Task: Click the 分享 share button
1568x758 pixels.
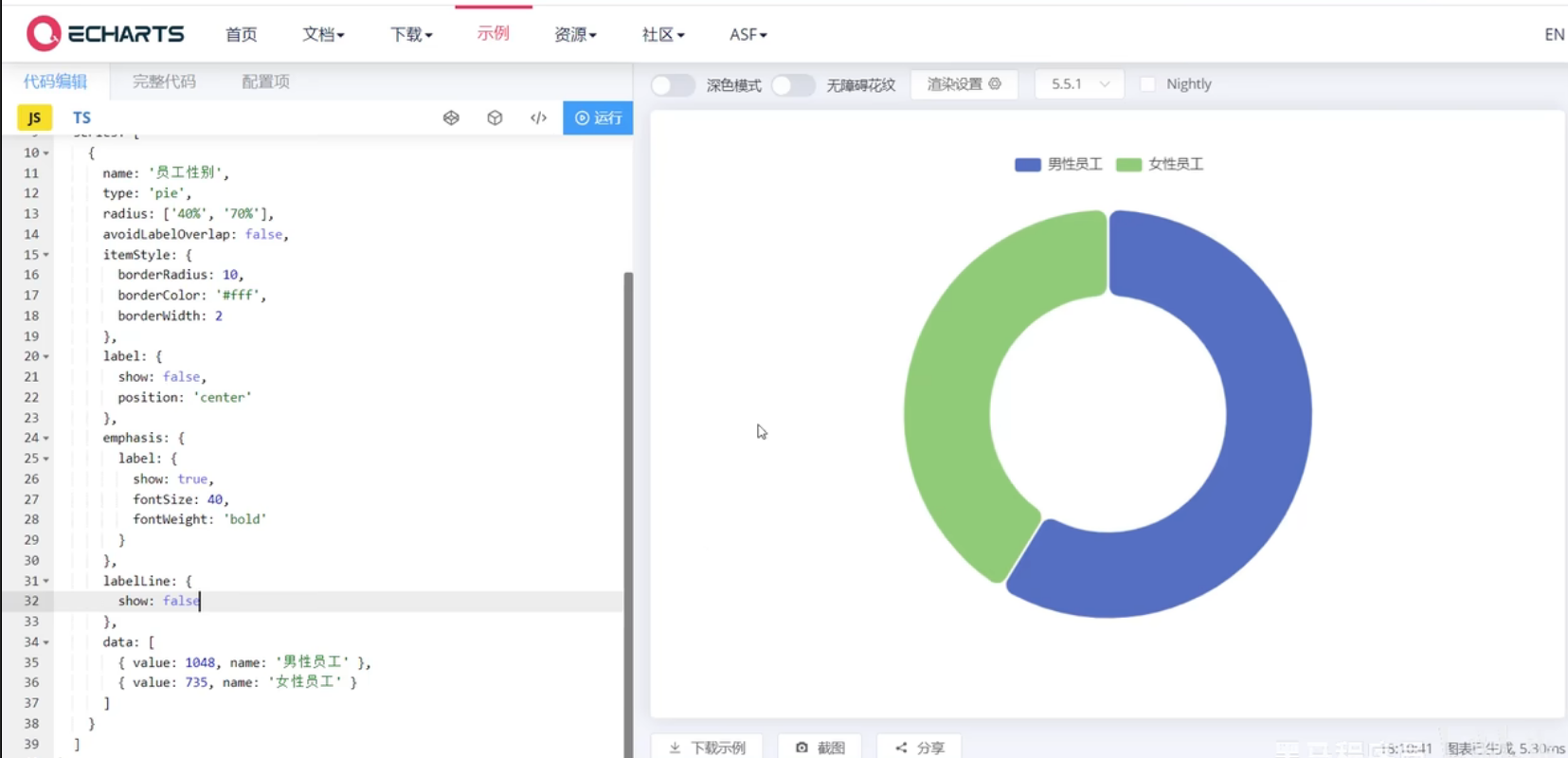Action: [919, 748]
